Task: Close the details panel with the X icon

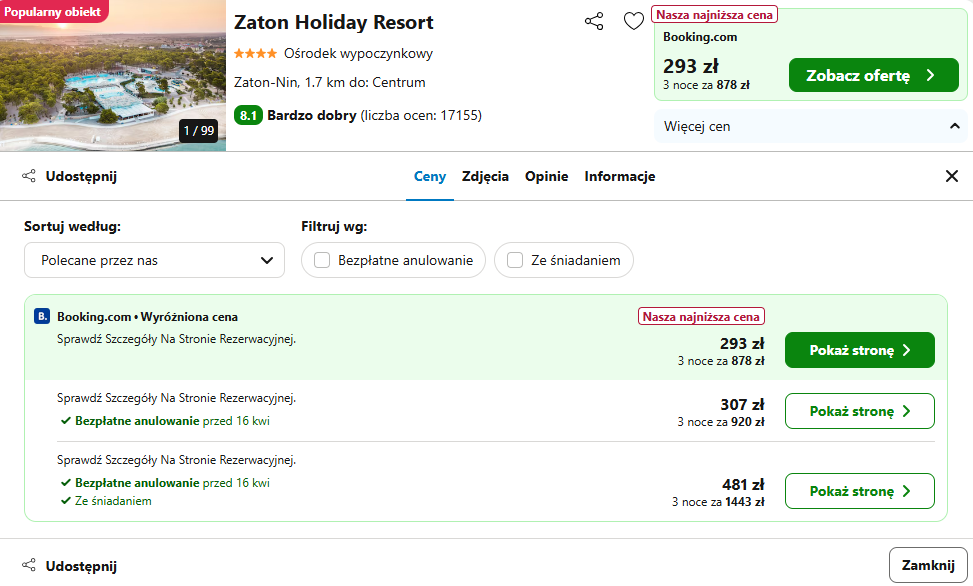Action: tap(951, 176)
